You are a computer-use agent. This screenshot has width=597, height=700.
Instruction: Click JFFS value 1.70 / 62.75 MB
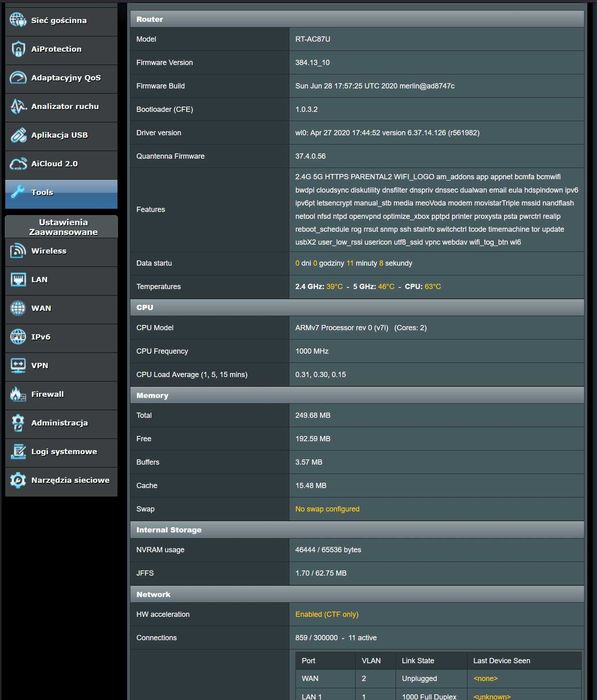321,573
